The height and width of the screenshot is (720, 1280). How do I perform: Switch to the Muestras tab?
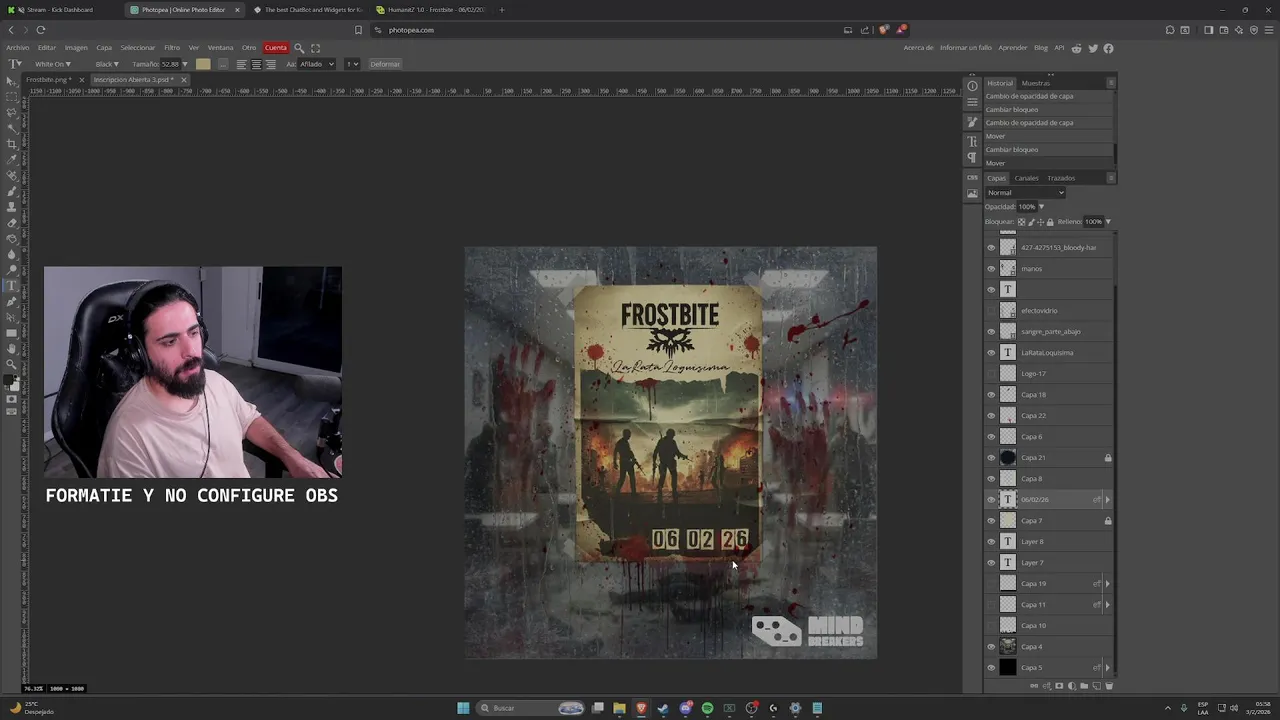click(x=1035, y=83)
